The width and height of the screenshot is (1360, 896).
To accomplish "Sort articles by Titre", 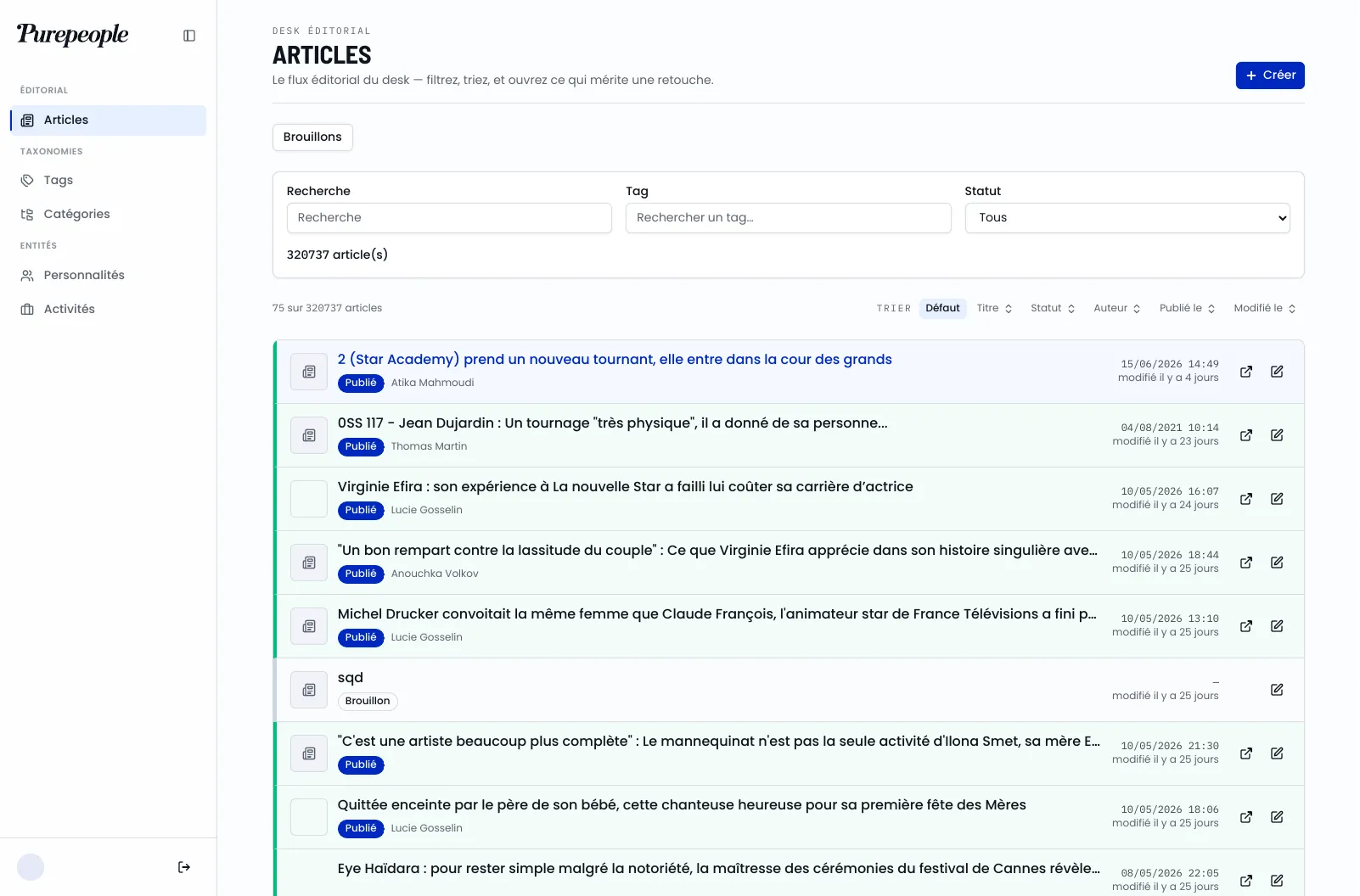I will click(994, 309).
